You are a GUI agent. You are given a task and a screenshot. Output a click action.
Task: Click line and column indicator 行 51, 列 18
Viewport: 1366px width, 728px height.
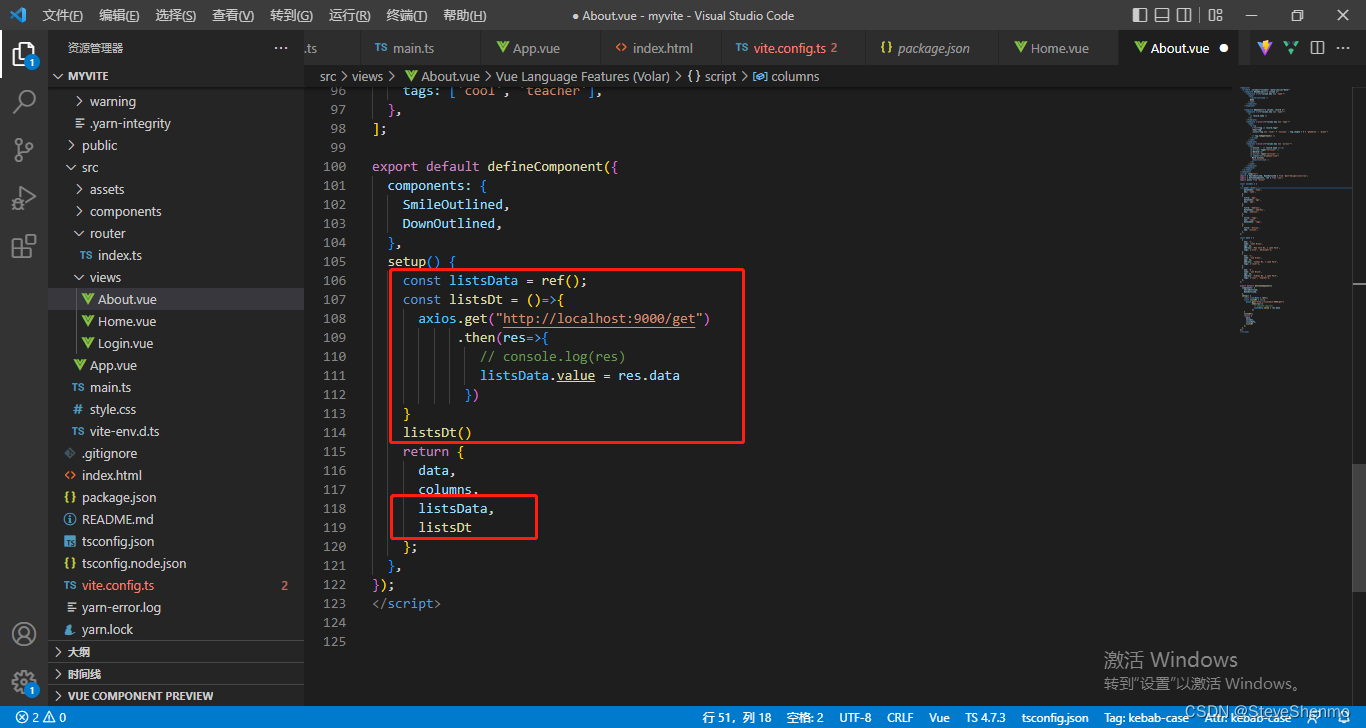point(737,717)
